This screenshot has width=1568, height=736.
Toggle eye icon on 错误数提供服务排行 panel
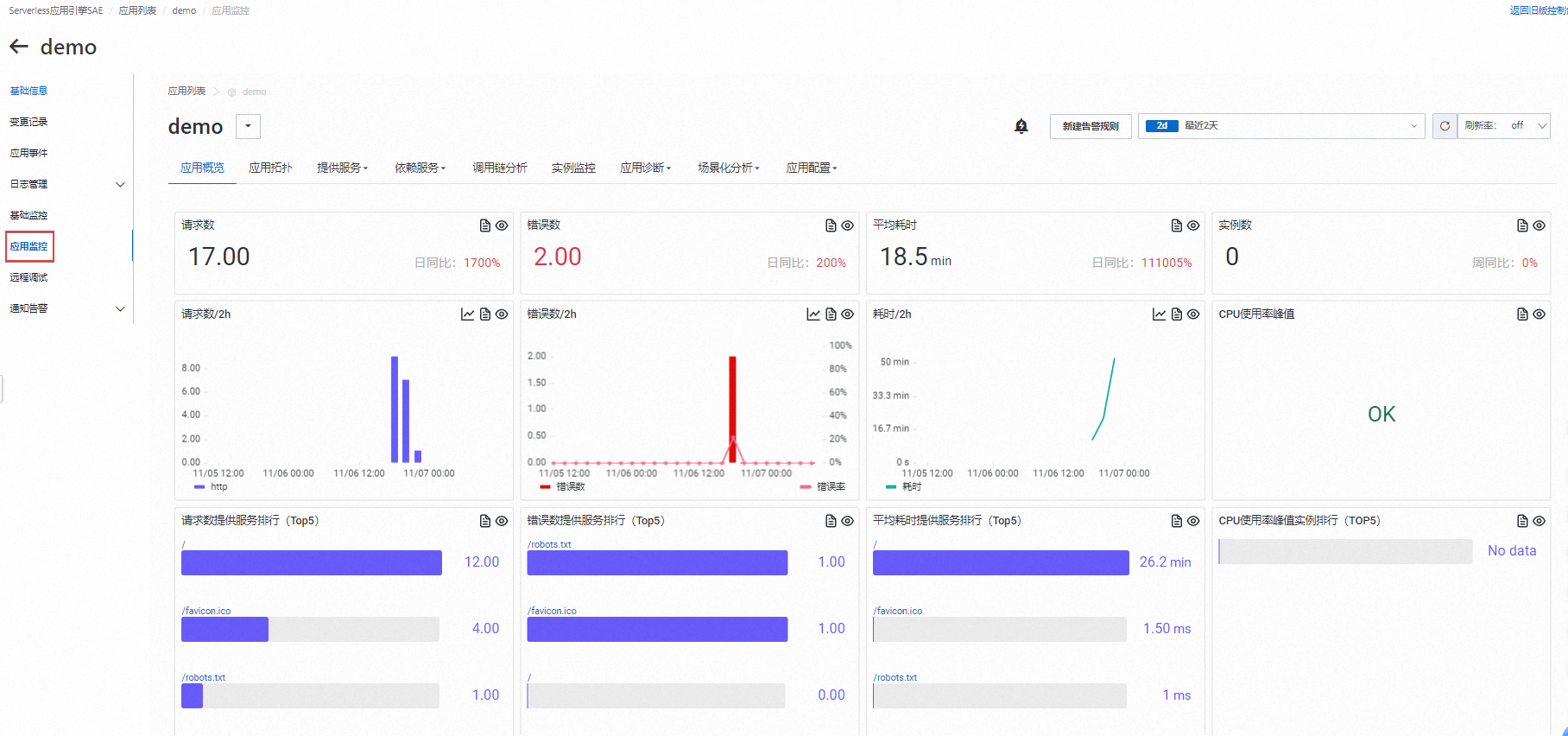pyautogui.click(x=848, y=521)
